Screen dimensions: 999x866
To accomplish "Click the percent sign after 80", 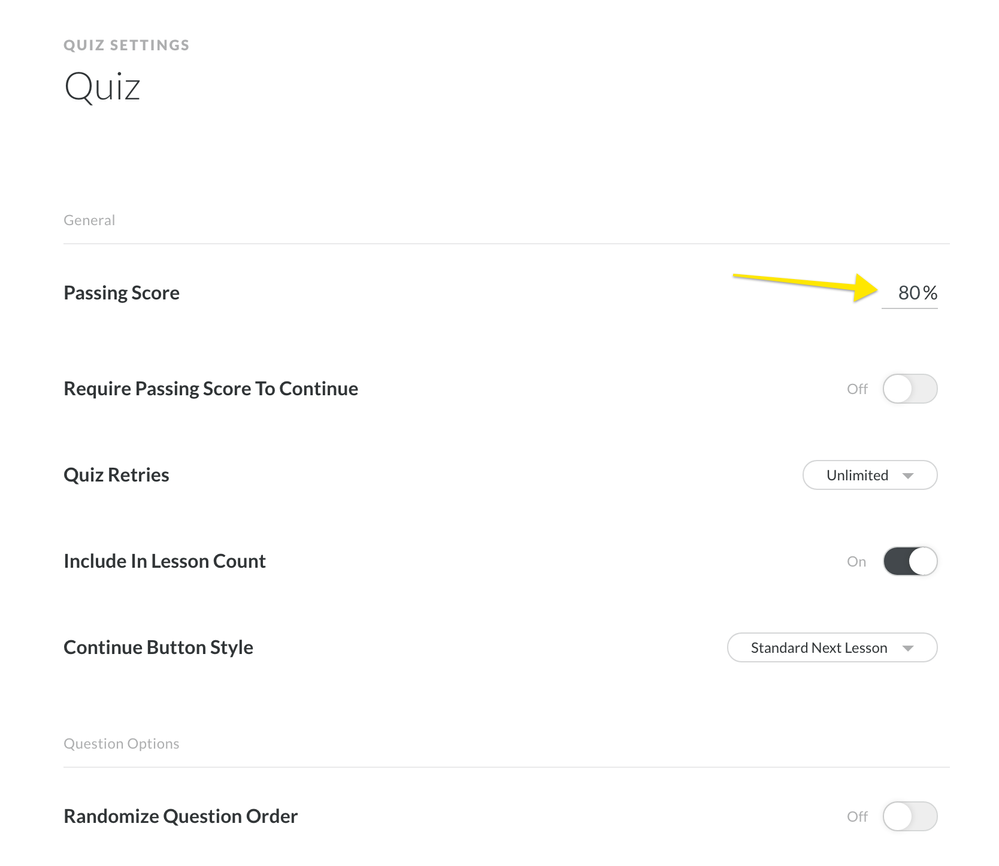I will pos(930,293).
